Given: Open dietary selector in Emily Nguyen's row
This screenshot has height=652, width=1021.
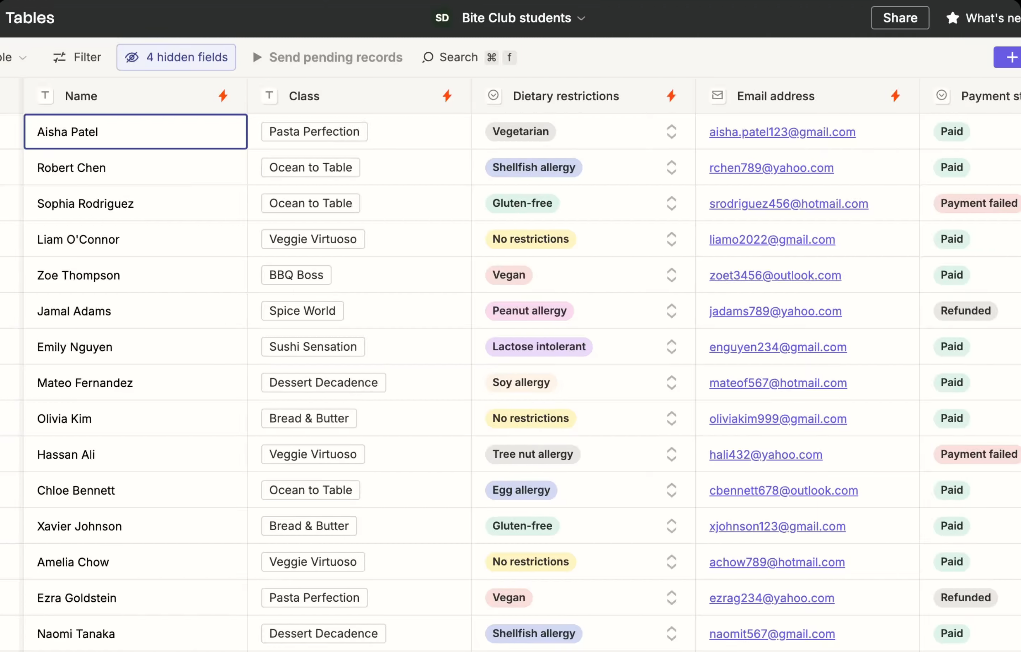Looking at the screenshot, I should click(x=671, y=347).
